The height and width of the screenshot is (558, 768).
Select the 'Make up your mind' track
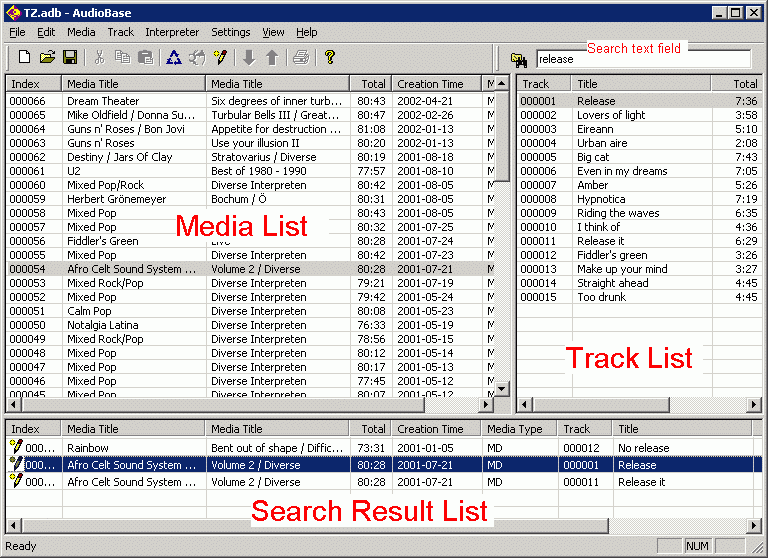point(639,269)
